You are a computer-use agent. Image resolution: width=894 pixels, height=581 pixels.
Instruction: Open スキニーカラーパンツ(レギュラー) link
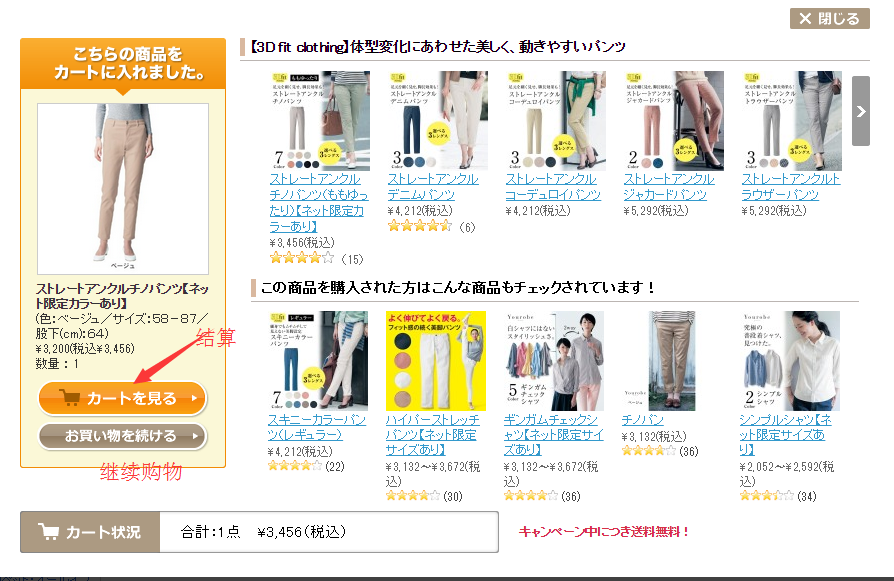coord(317,427)
